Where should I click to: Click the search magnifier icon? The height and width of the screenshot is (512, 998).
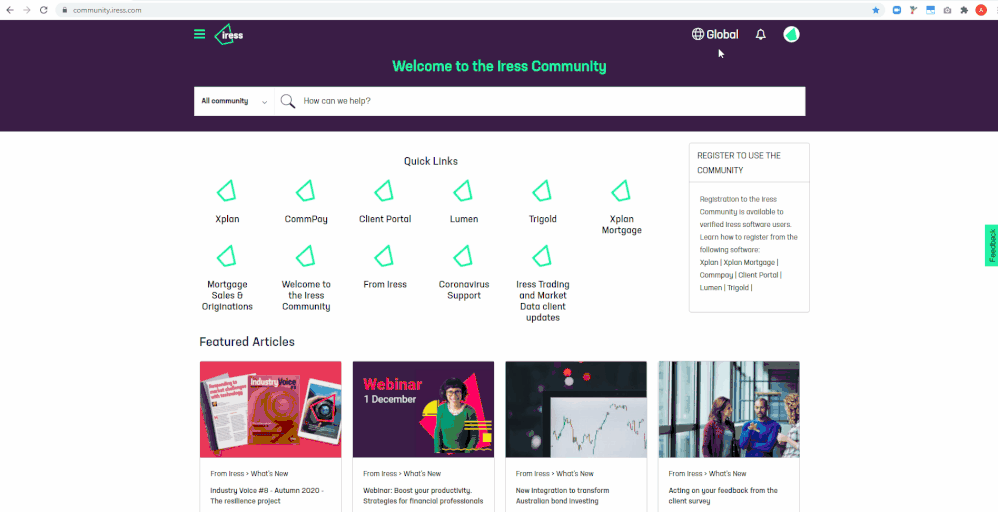tap(288, 101)
